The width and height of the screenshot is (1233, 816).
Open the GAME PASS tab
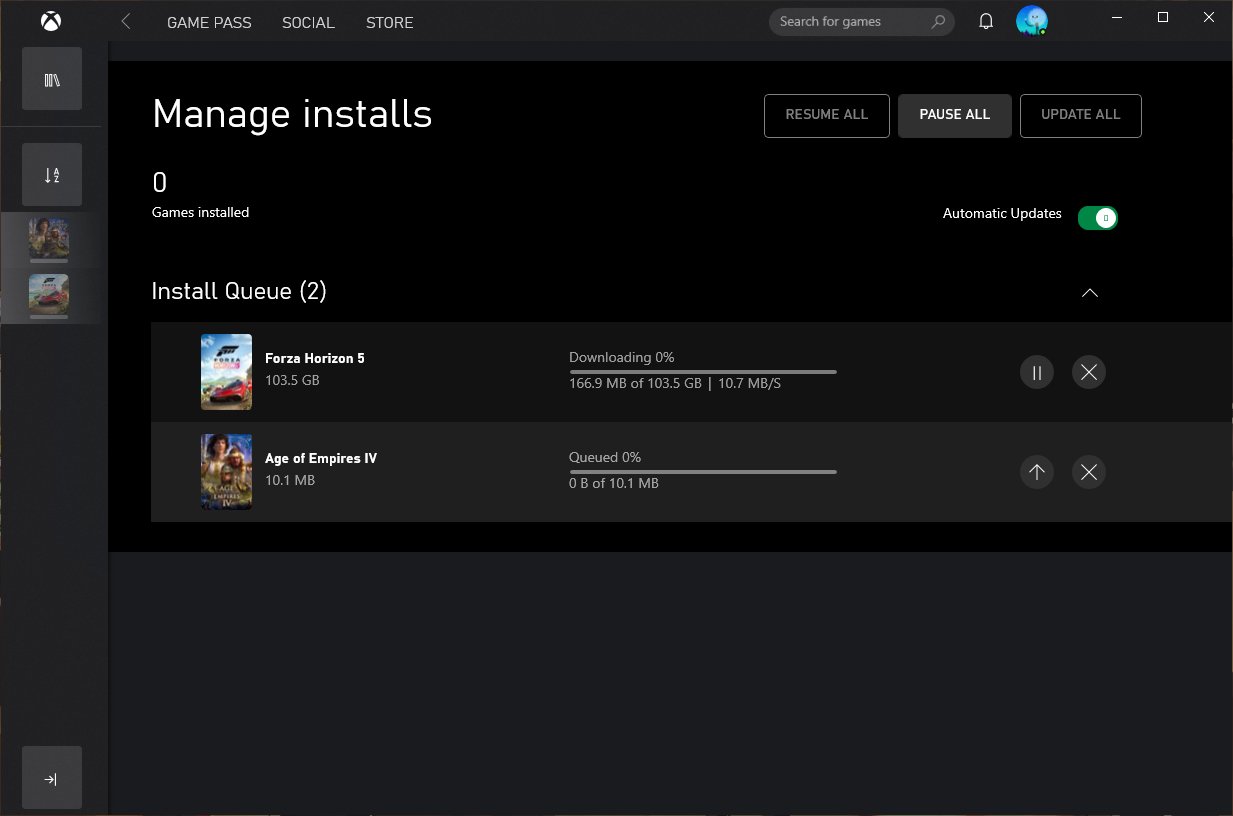coord(209,22)
